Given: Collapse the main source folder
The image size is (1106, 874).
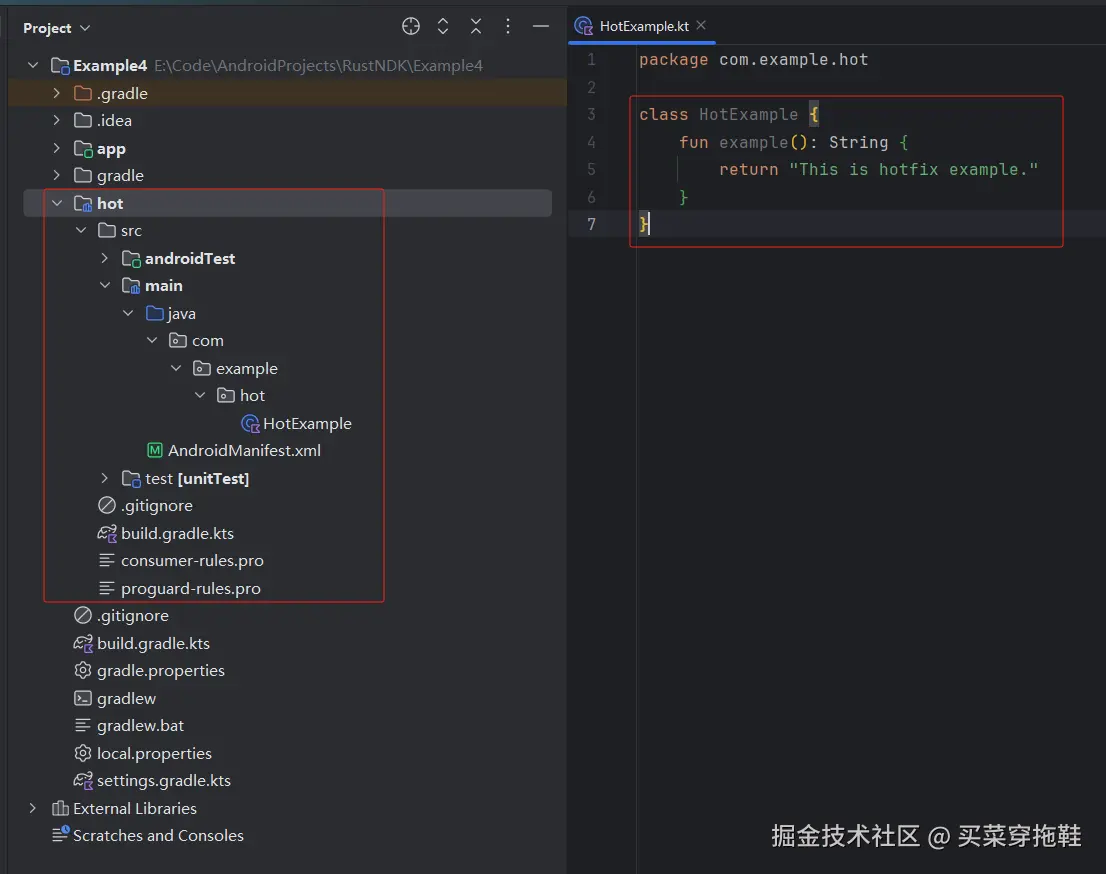Looking at the screenshot, I should (105, 285).
